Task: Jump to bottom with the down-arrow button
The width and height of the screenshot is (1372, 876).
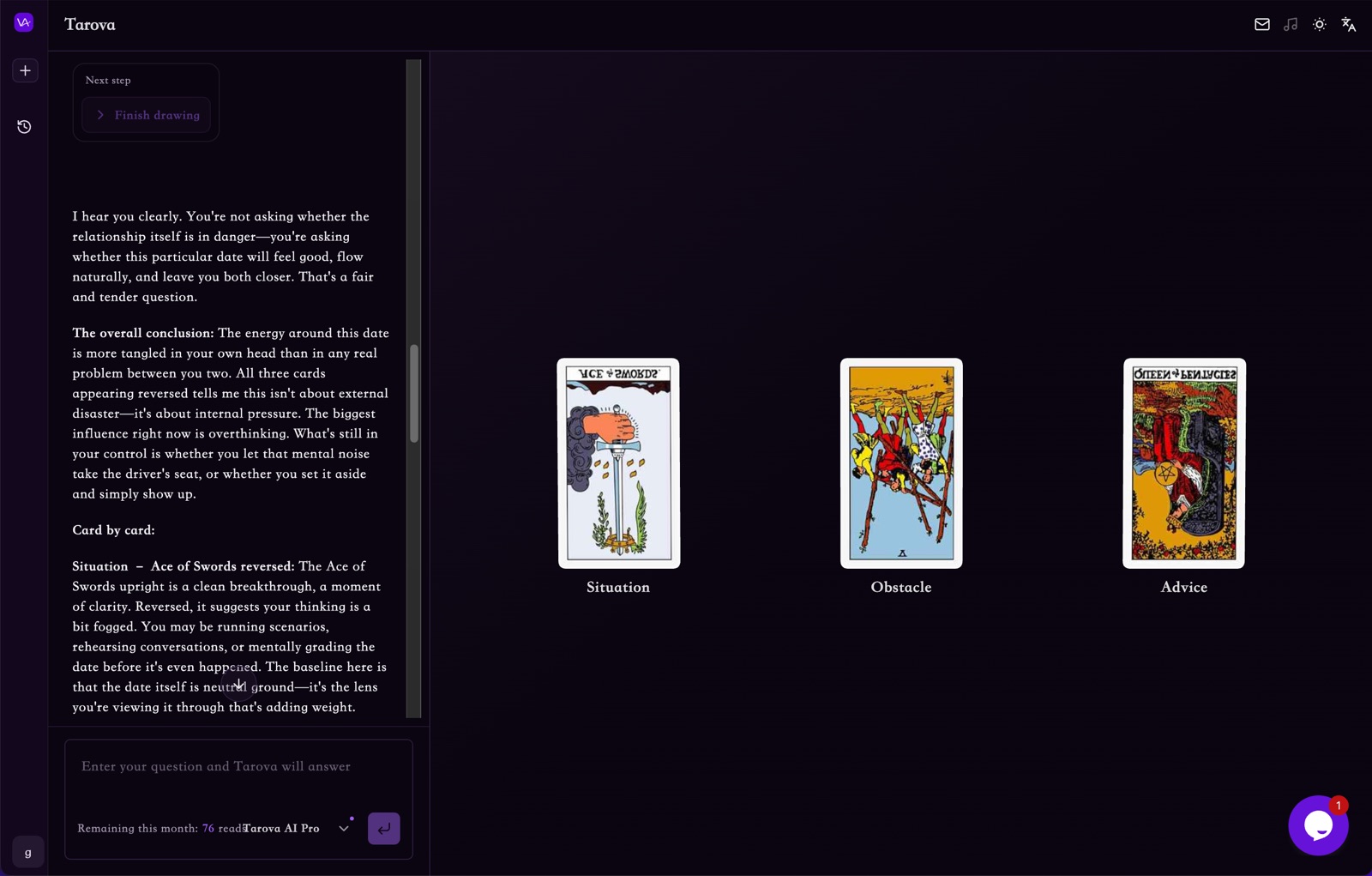Action: point(239,684)
